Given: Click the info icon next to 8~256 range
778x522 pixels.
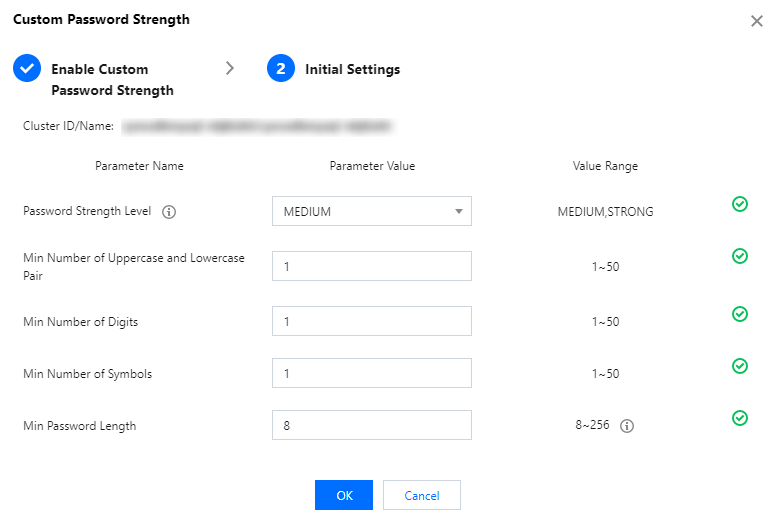Looking at the screenshot, I should pos(627,426).
